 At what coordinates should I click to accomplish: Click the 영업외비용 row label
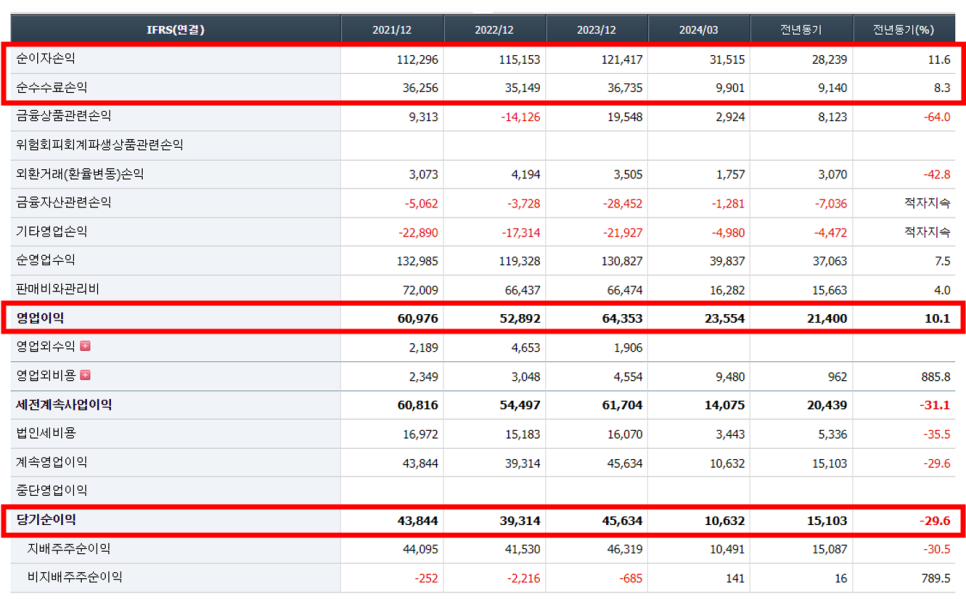[x=46, y=375]
